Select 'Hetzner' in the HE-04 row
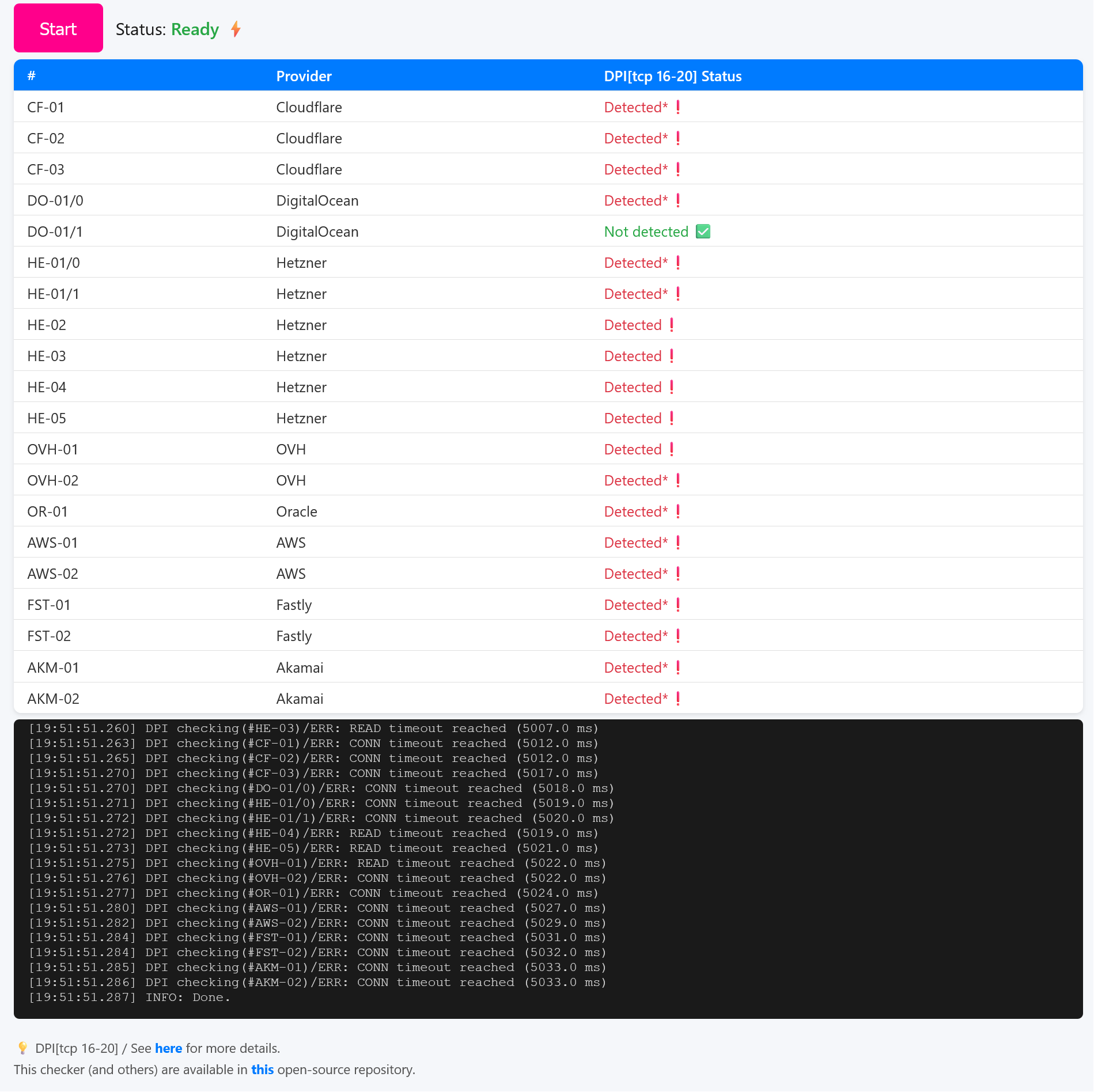 (x=301, y=387)
